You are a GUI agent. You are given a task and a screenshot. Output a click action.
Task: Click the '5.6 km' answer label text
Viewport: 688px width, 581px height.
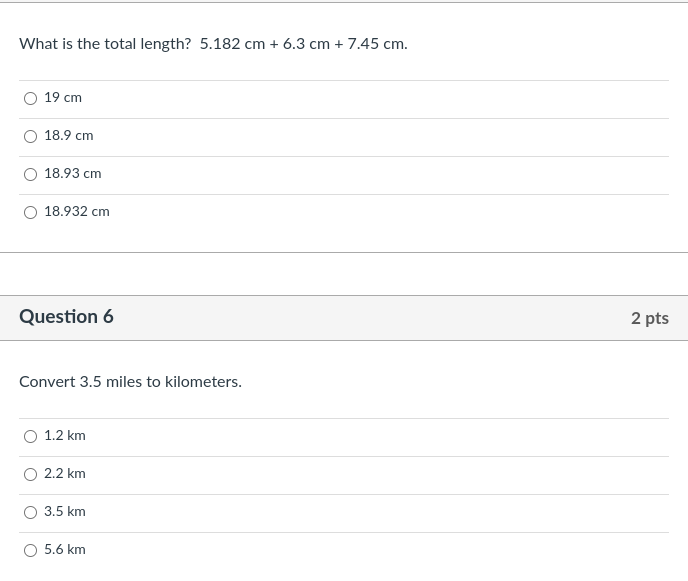65,549
